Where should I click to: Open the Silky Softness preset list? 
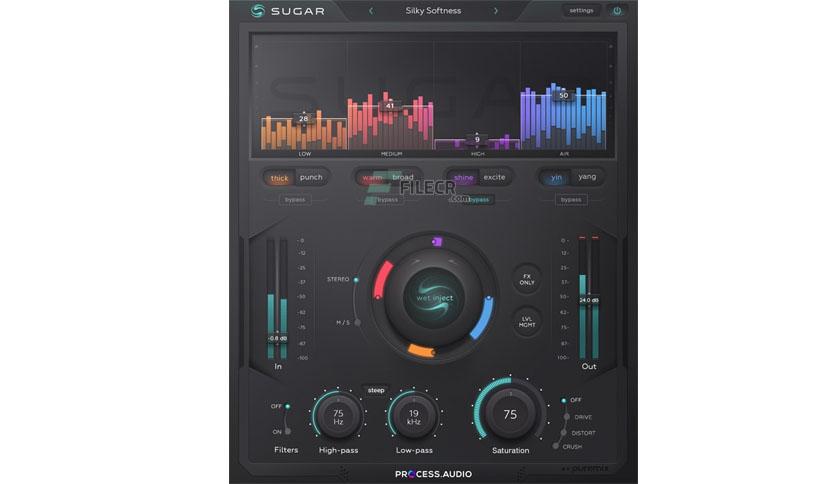click(x=433, y=11)
